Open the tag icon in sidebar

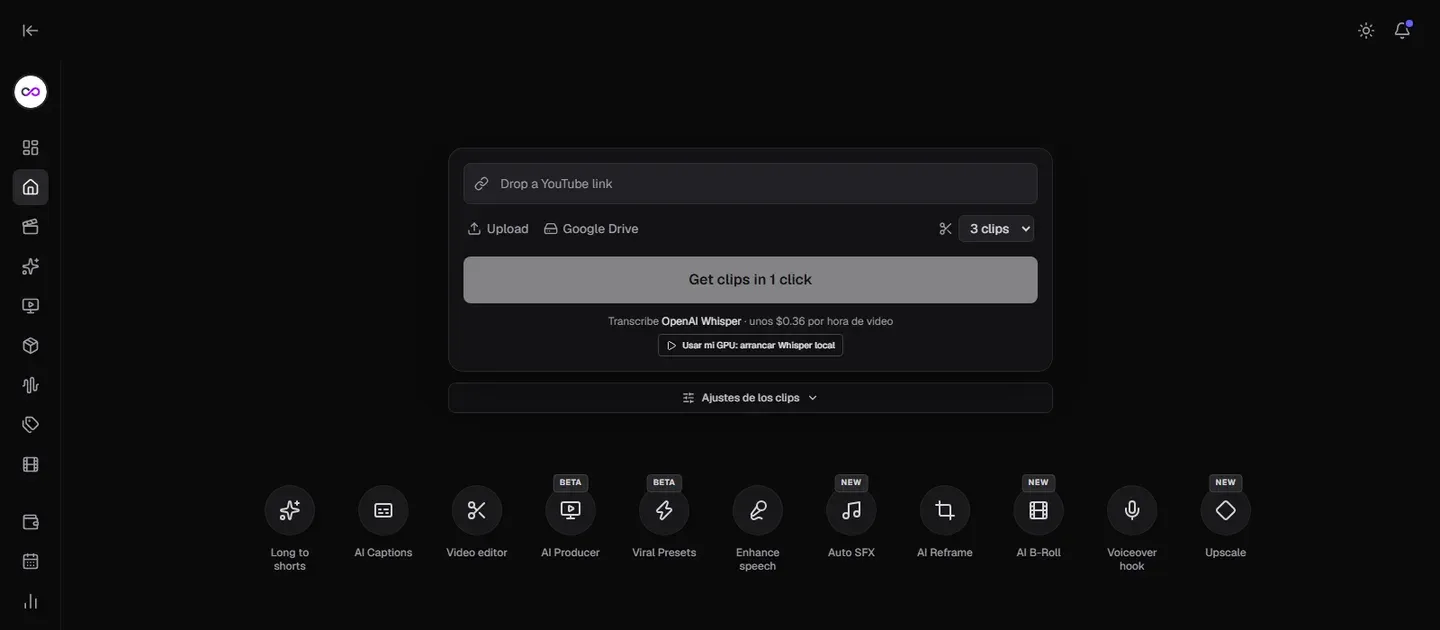point(30,425)
